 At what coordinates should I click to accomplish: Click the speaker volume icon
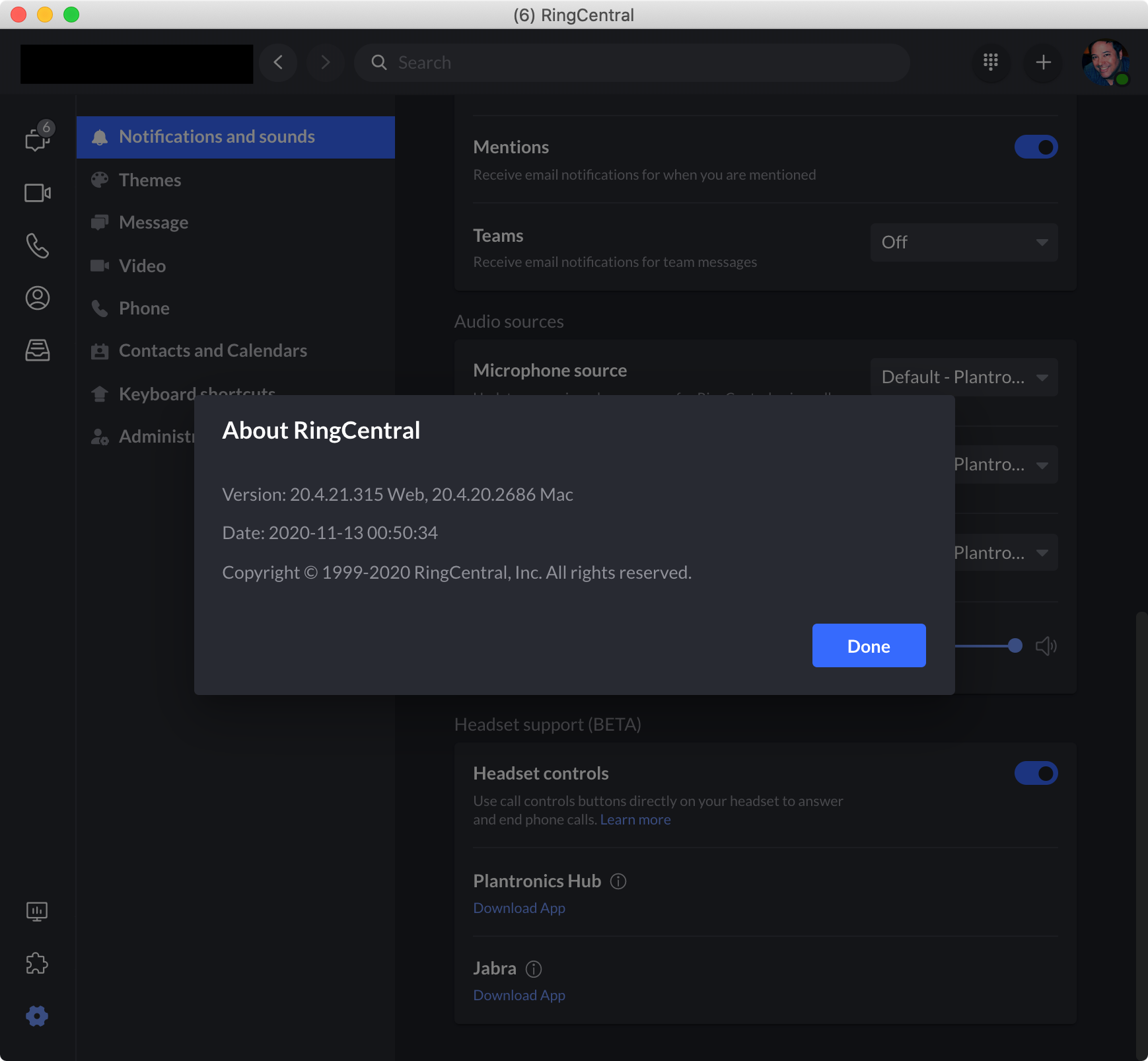click(1046, 646)
